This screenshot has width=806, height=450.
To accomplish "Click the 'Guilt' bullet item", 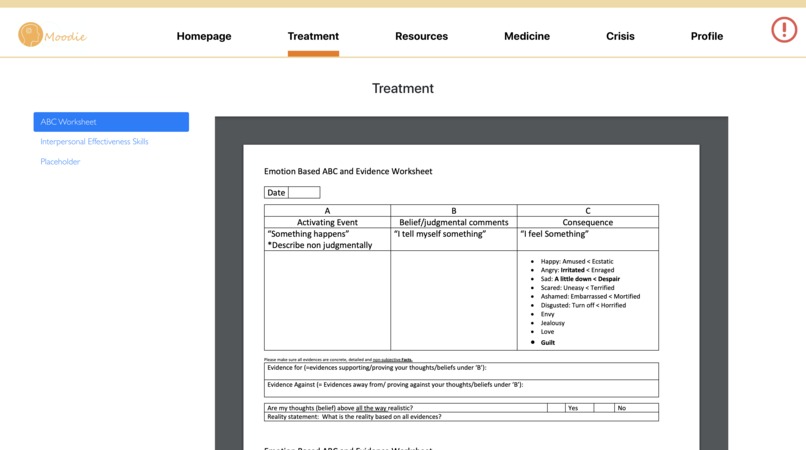I will (x=547, y=343).
